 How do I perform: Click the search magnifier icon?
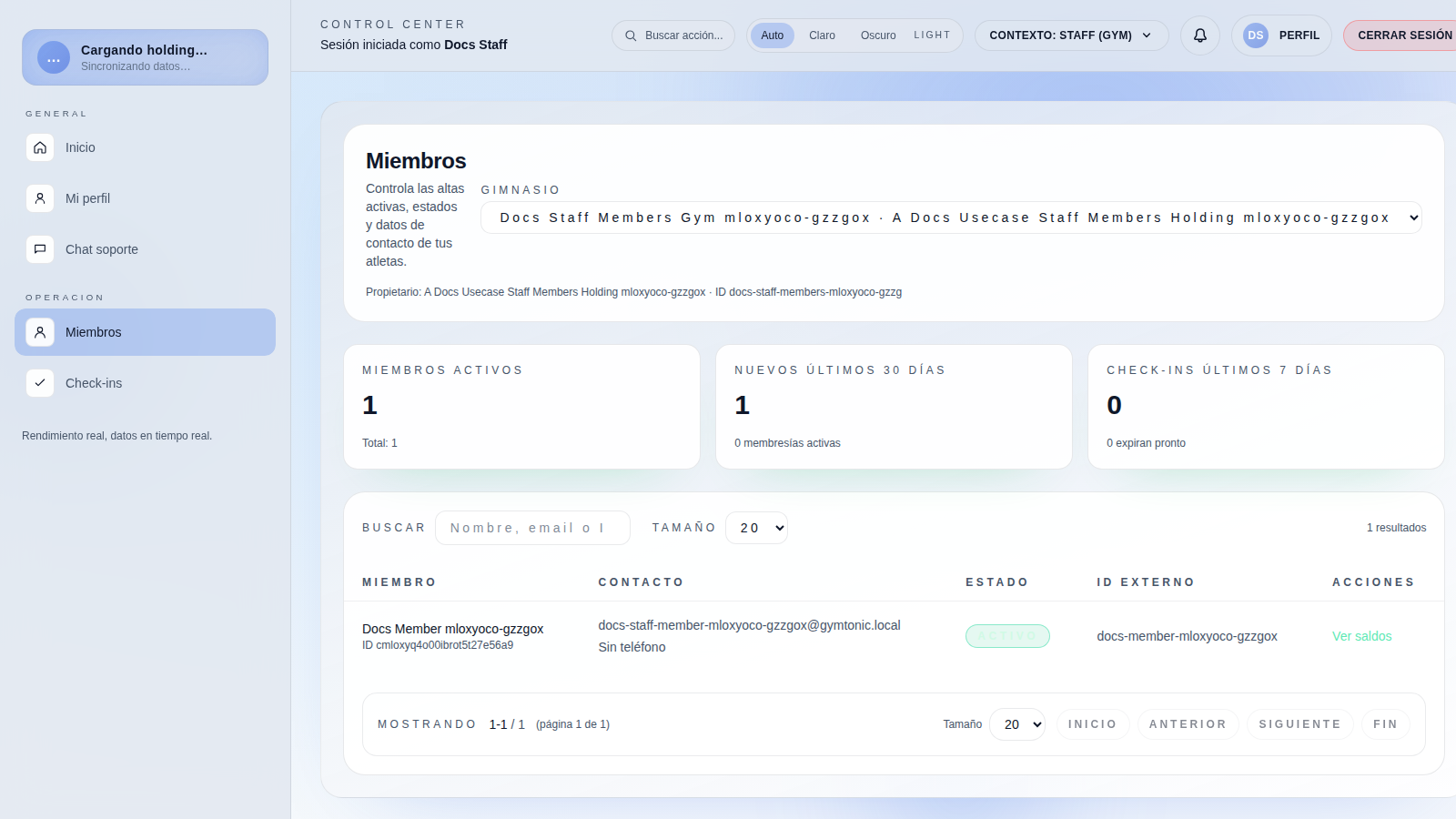coord(631,35)
